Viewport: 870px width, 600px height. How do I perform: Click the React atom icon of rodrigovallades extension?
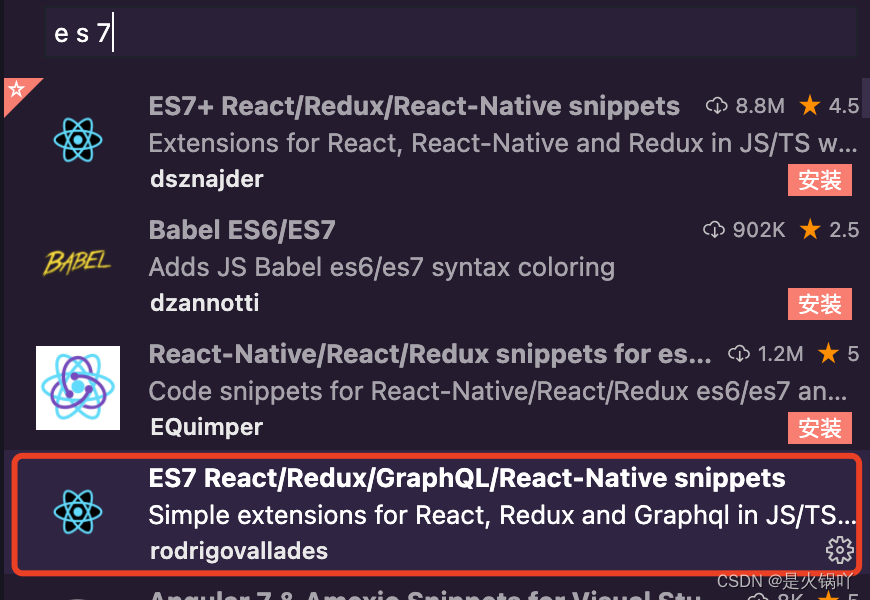(x=78, y=512)
